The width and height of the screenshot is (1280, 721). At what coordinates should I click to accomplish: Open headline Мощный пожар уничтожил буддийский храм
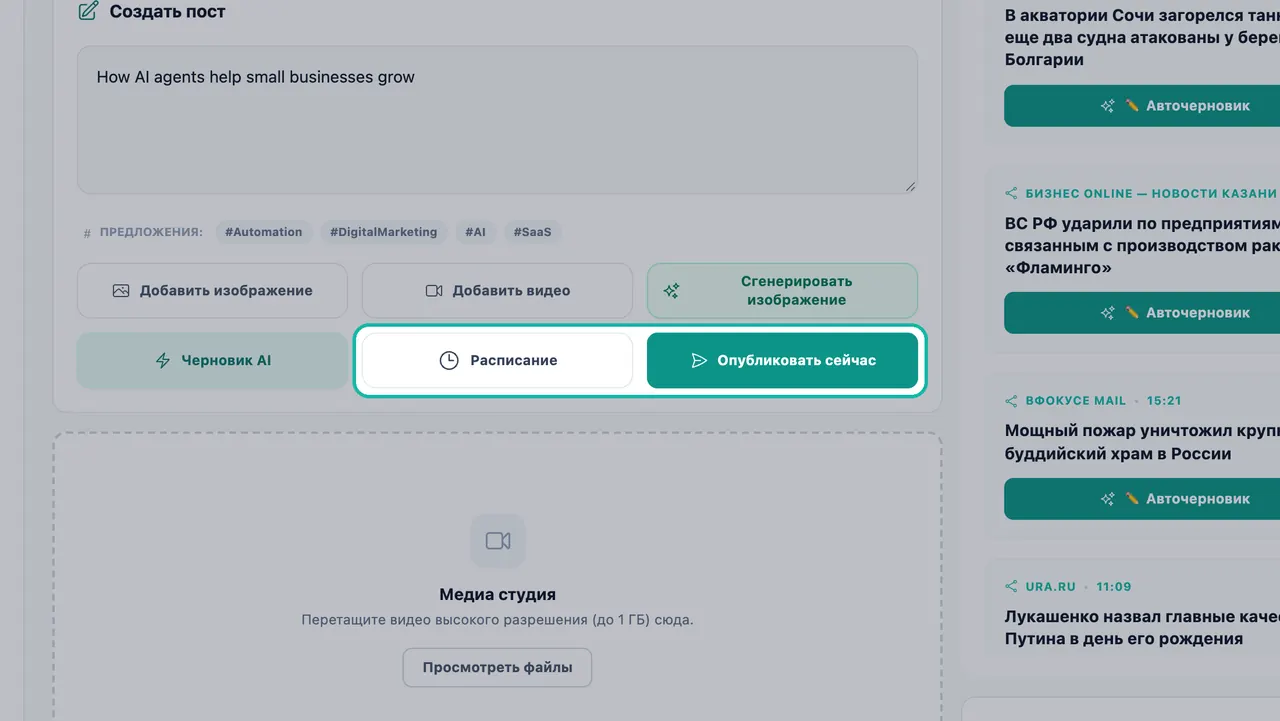[x=1142, y=442]
